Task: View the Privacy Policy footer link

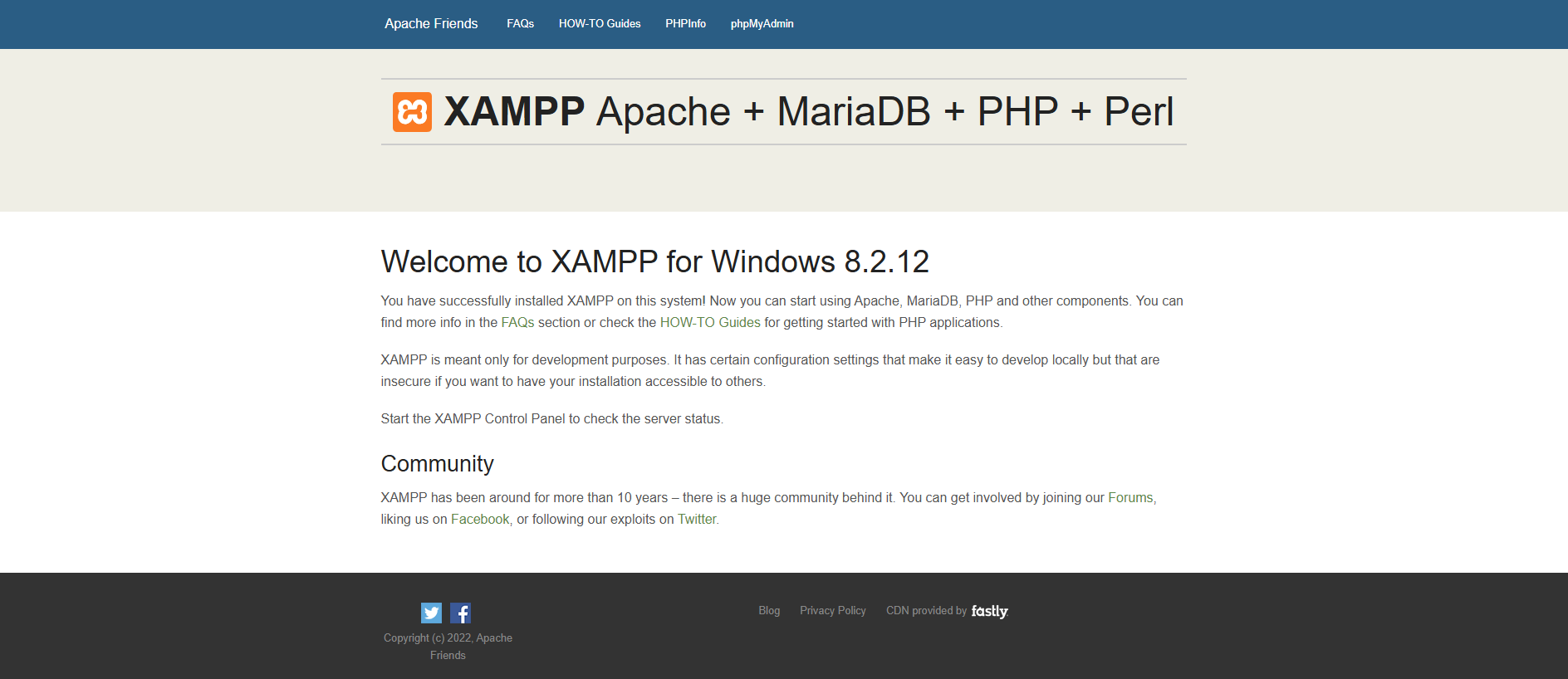Action: [x=833, y=610]
